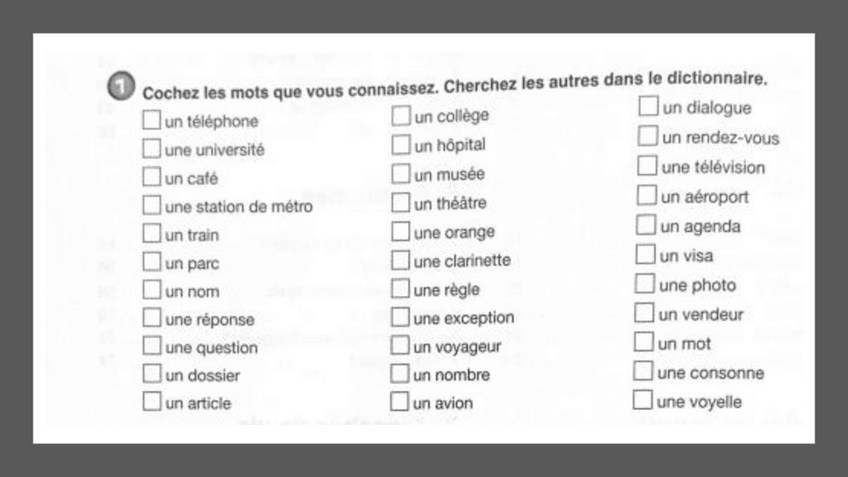Check the "un collège" checkbox
The image size is (848, 477).
tap(400, 116)
